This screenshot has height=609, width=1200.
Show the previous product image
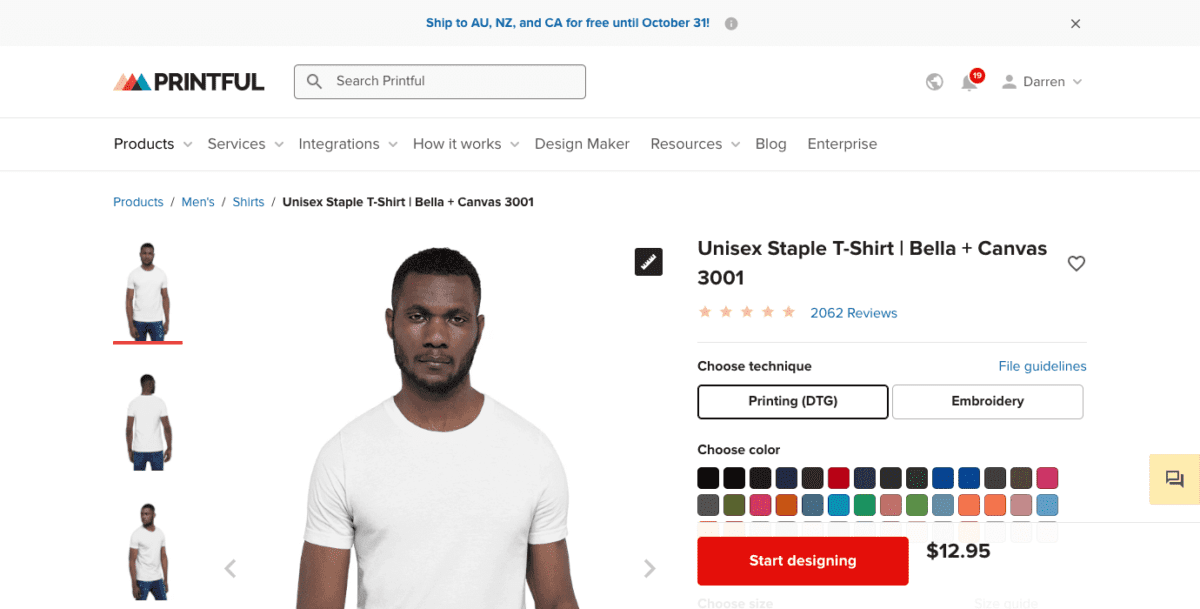coord(230,569)
